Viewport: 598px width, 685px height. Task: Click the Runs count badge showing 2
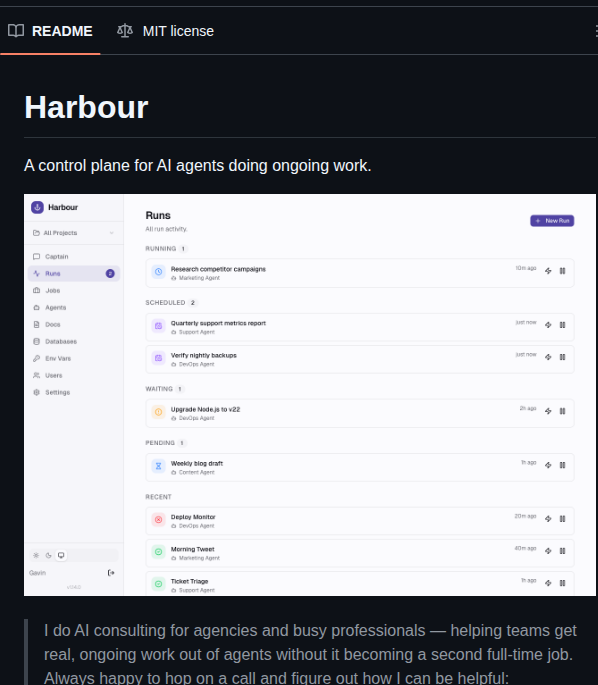click(110, 273)
